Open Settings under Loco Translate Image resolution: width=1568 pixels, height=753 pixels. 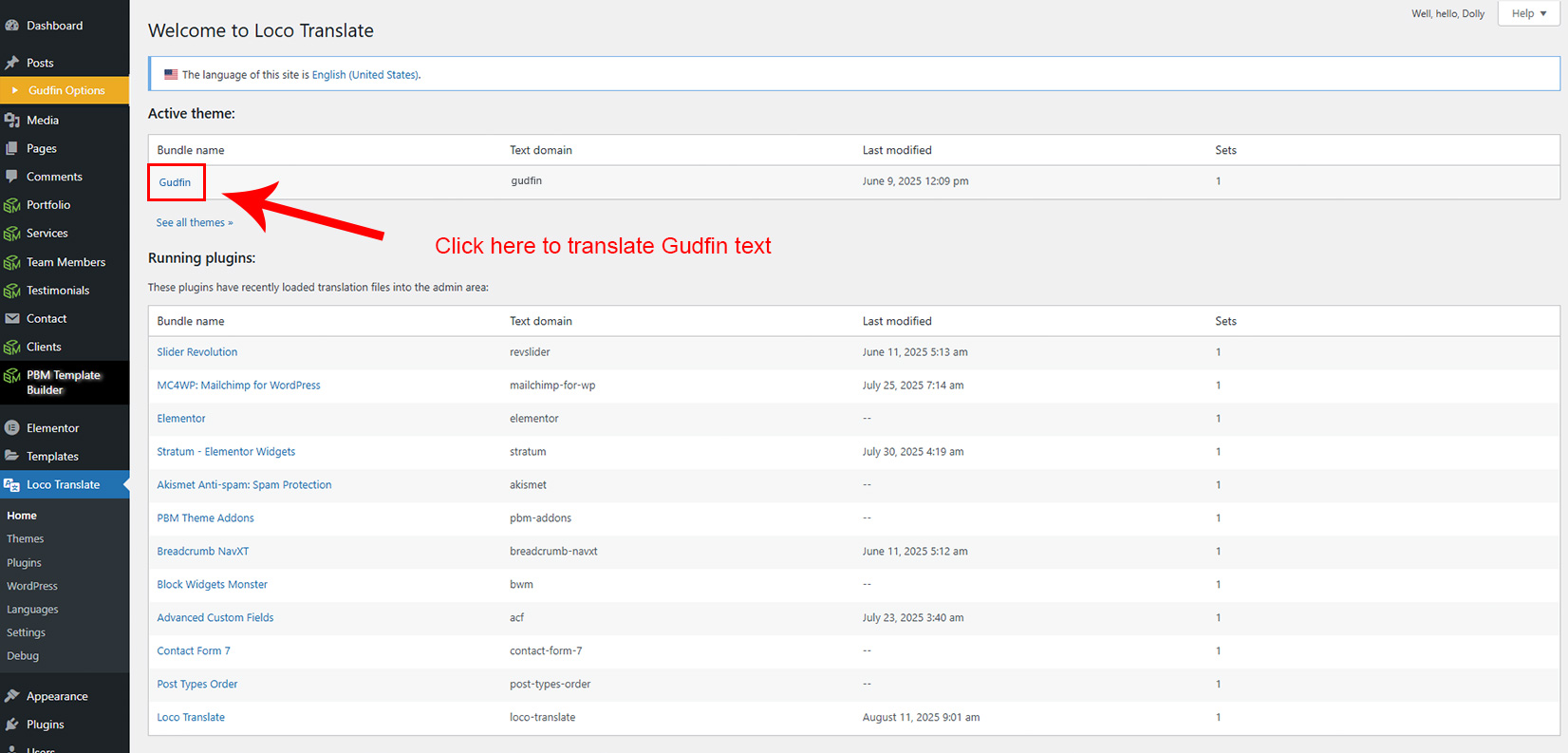(x=27, y=632)
